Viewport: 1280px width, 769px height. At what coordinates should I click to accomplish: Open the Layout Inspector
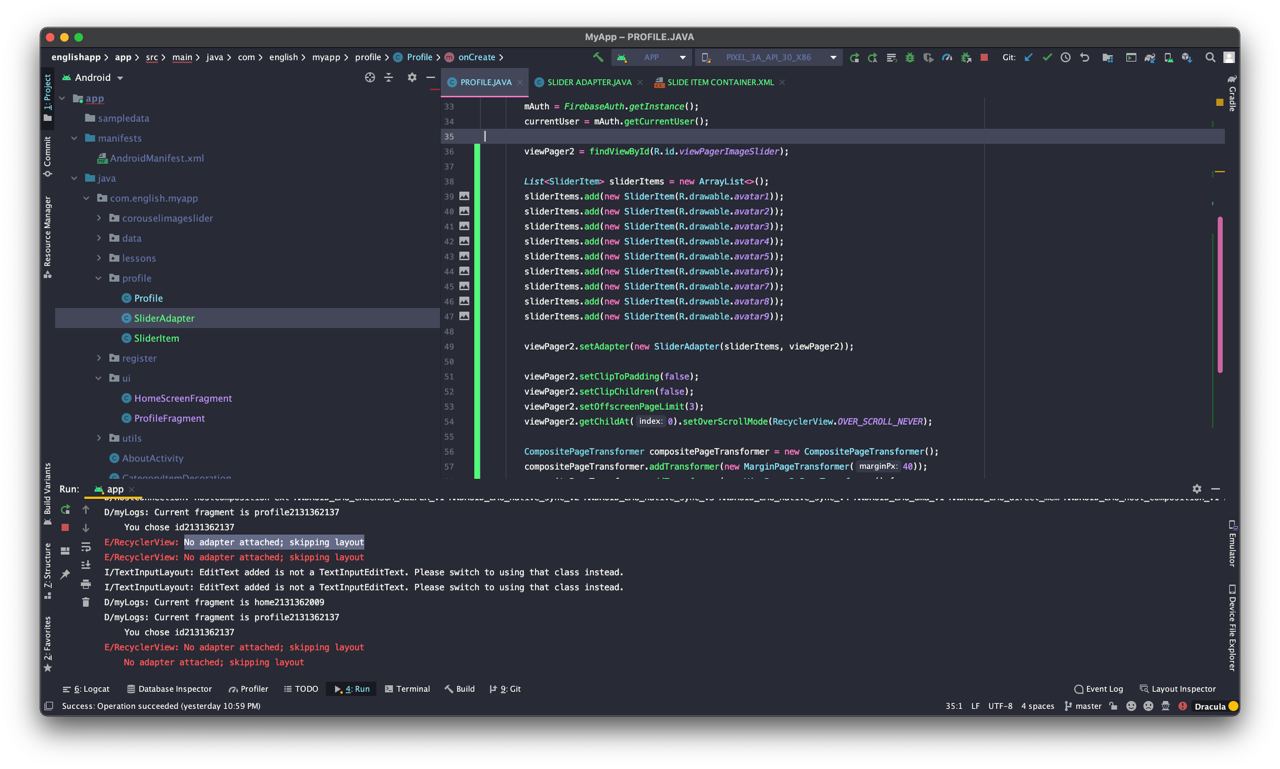1178,689
